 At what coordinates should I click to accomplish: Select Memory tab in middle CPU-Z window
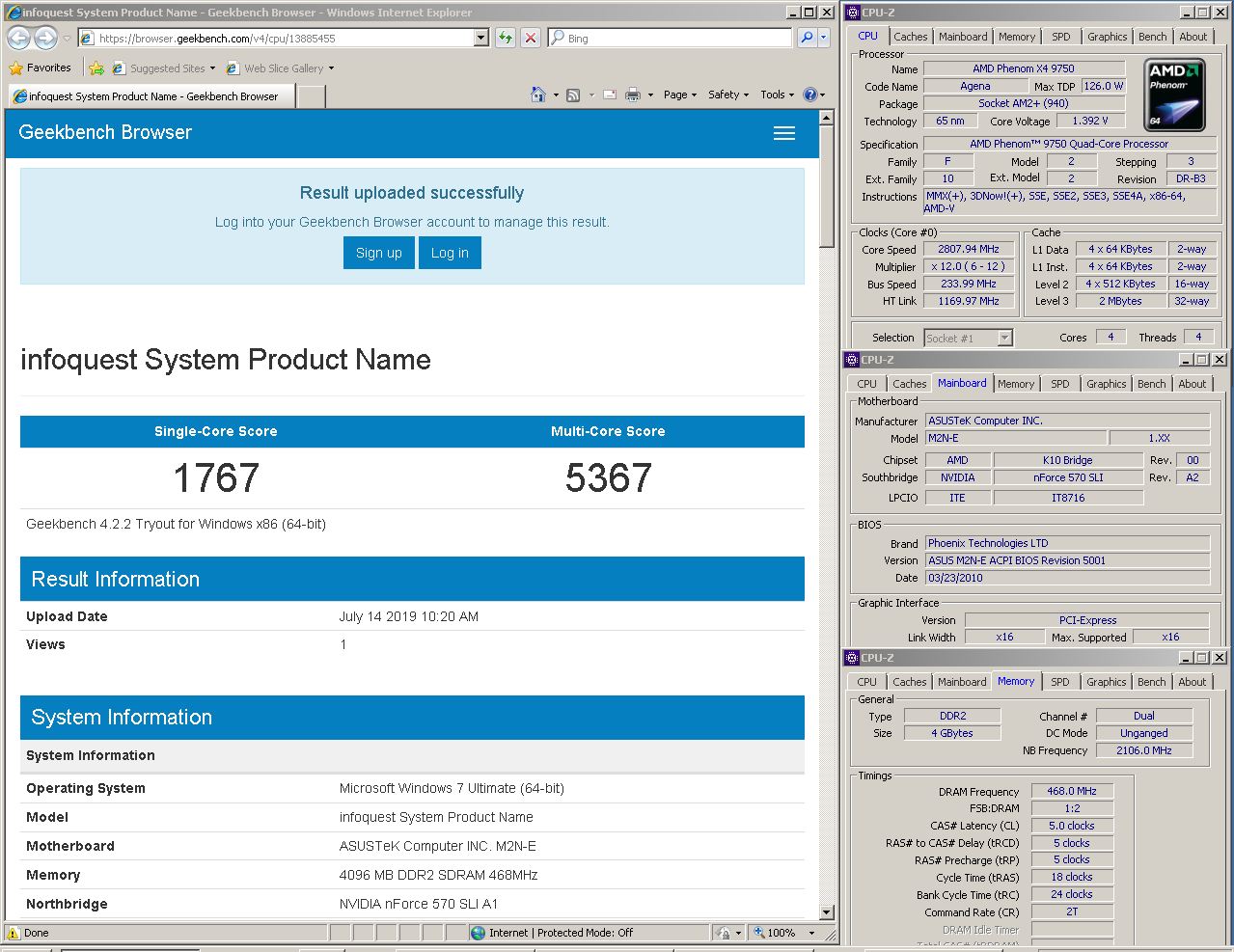click(x=1016, y=384)
